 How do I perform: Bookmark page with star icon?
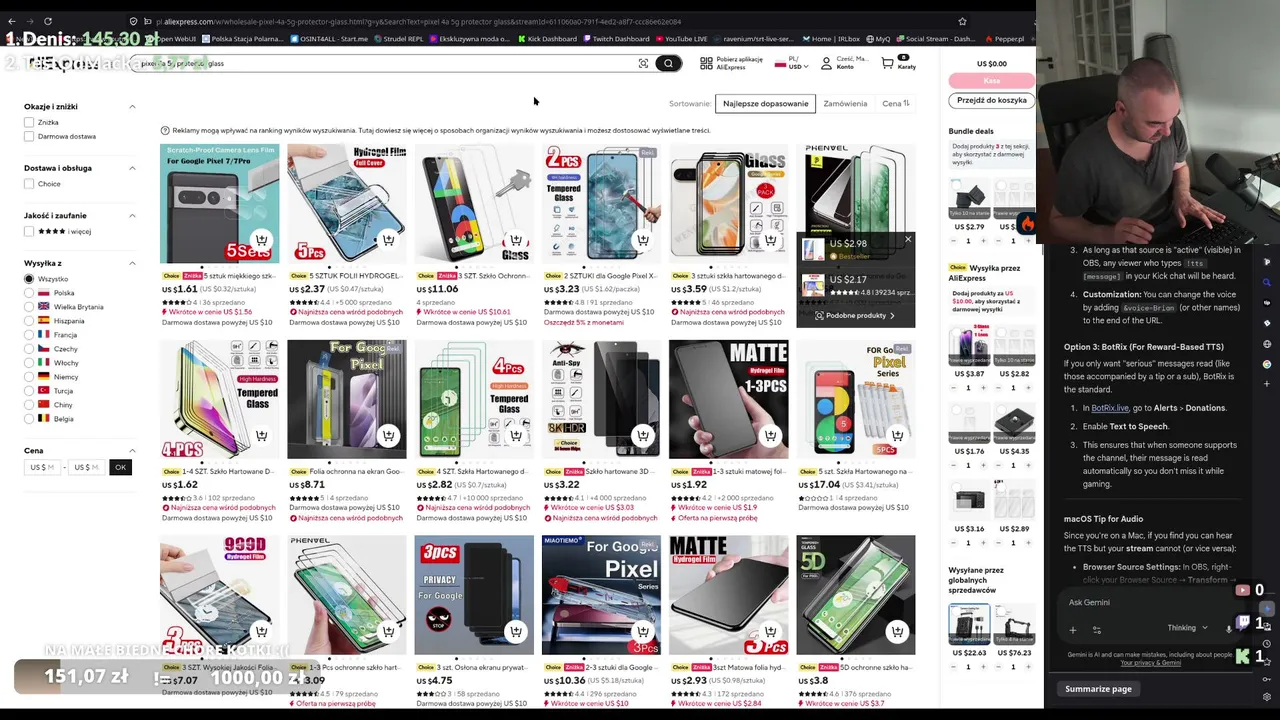pyautogui.click(x=962, y=21)
